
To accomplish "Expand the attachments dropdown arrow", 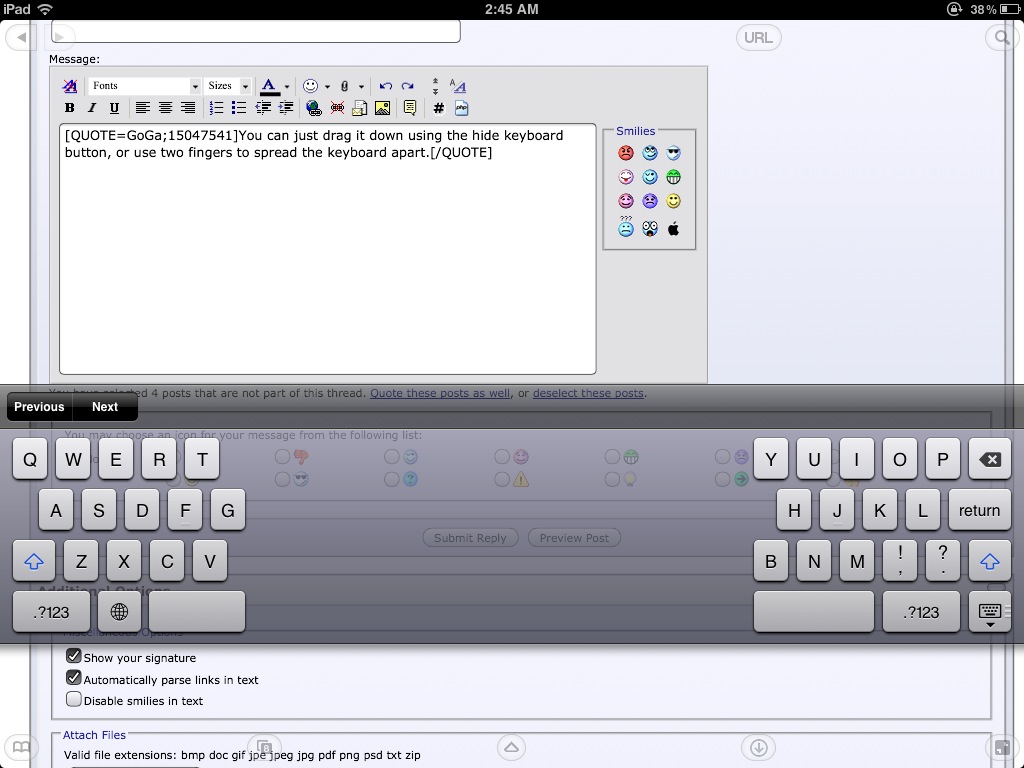I will [x=361, y=86].
